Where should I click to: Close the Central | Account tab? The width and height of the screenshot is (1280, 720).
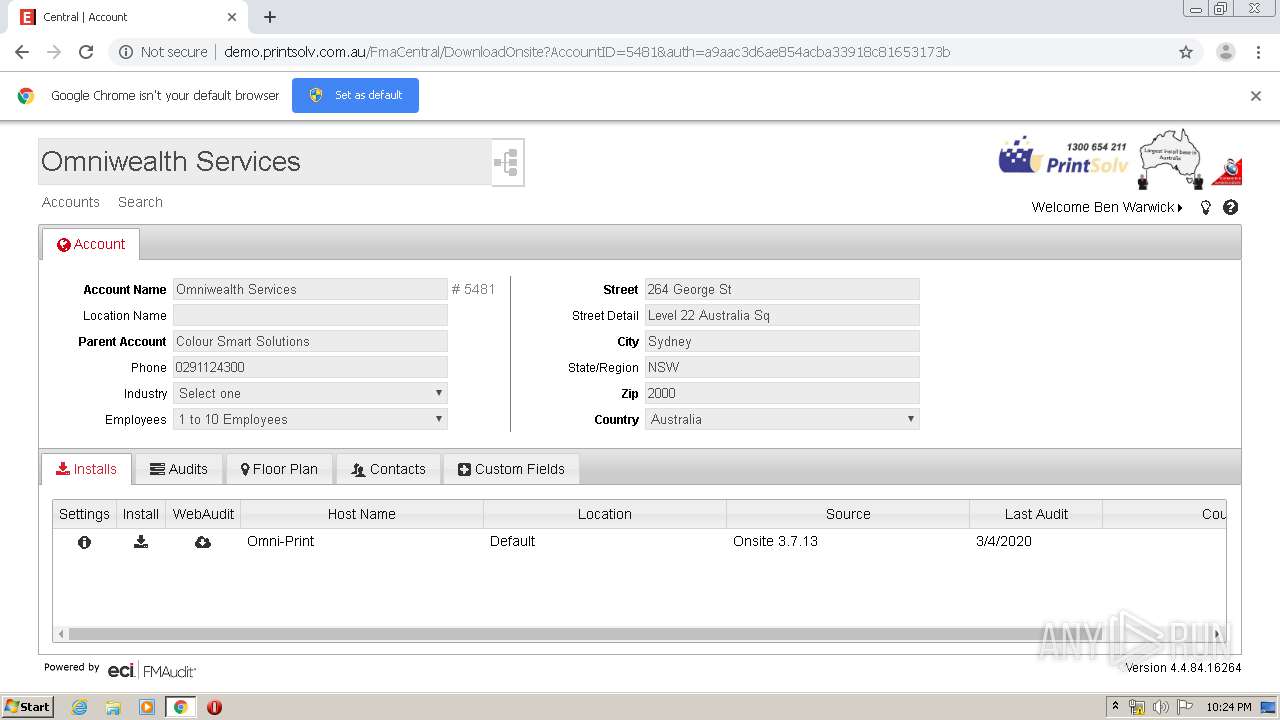(232, 17)
